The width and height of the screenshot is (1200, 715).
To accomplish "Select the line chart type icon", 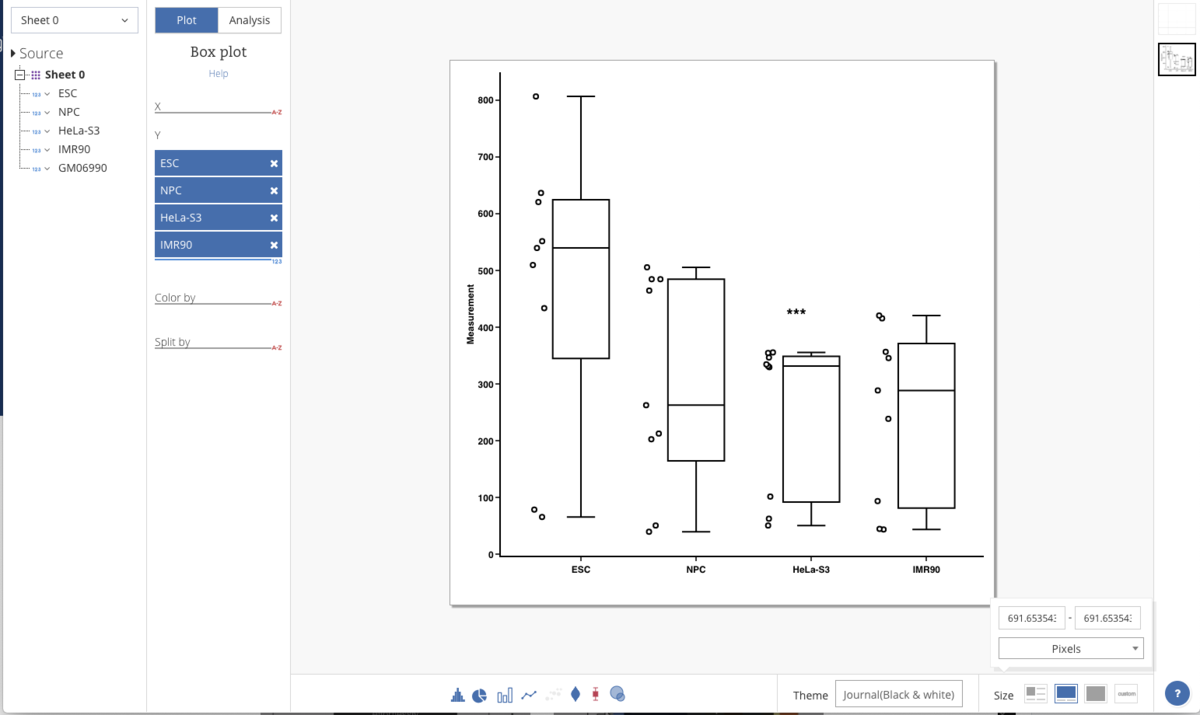I will pos(529,694).
